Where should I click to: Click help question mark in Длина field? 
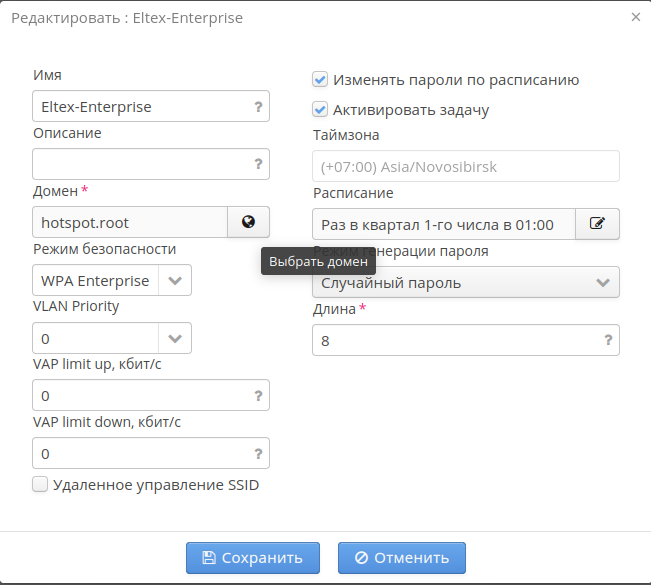608,340
